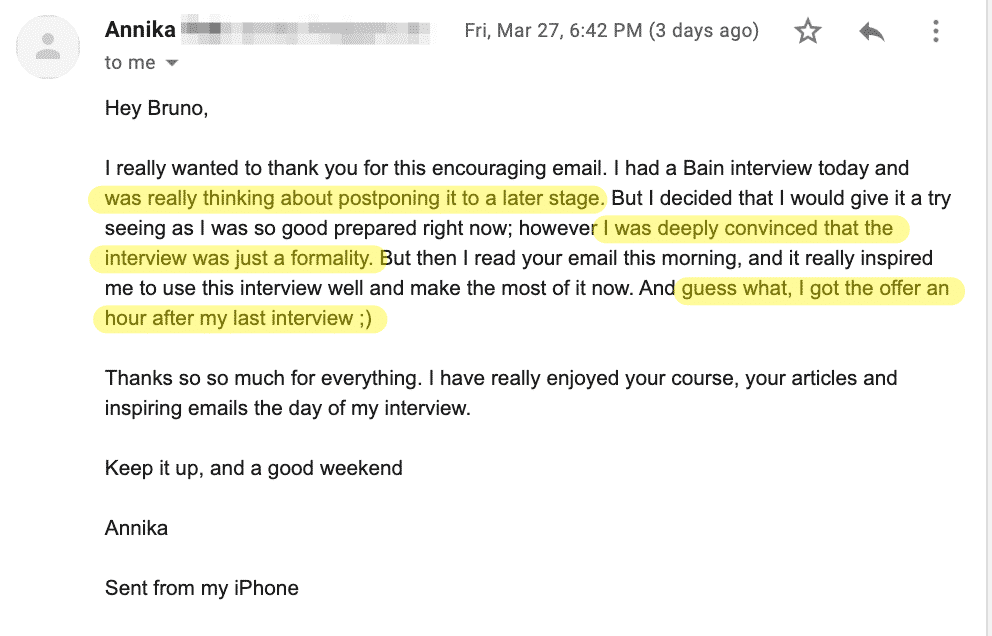Expand the 'to me' recipient details arrow
992x636 pixels.
(171, 63)
